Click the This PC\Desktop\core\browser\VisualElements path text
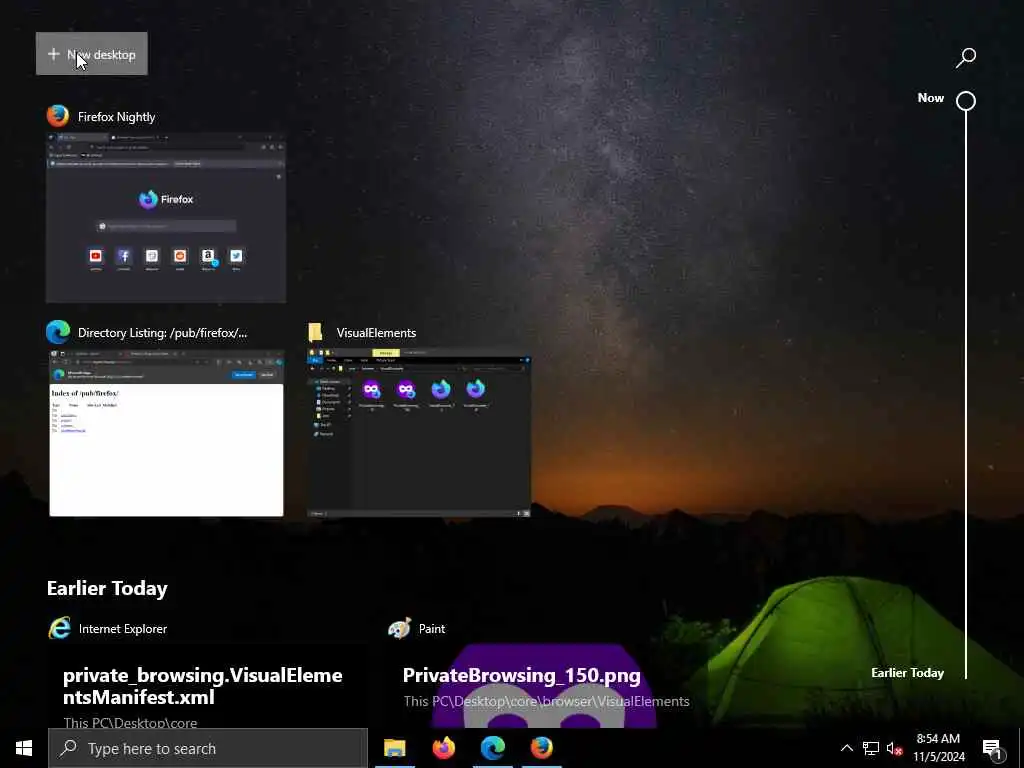The width and height of the screenshot is (1024, 768). (547, 701)
